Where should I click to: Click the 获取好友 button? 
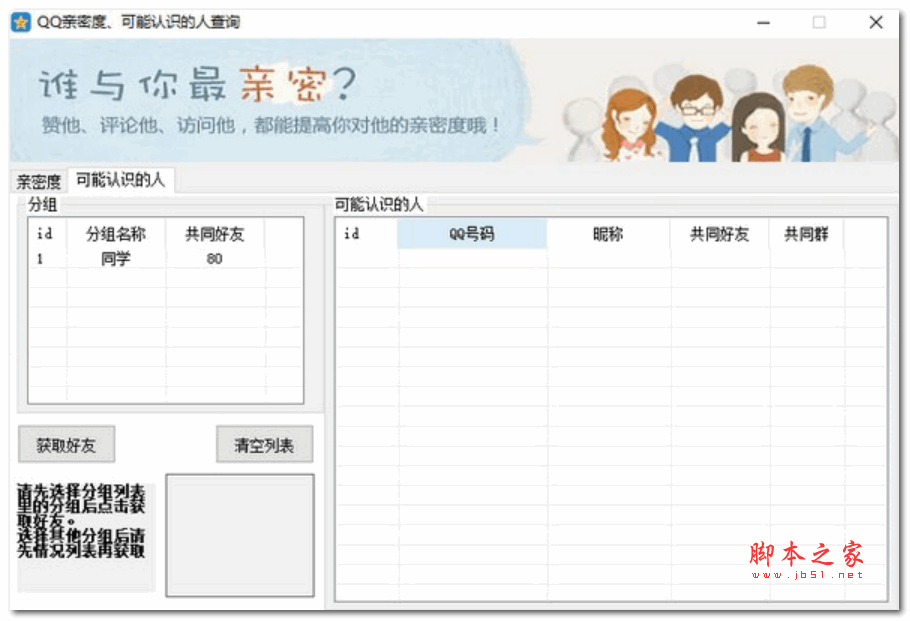coord(66,443)
